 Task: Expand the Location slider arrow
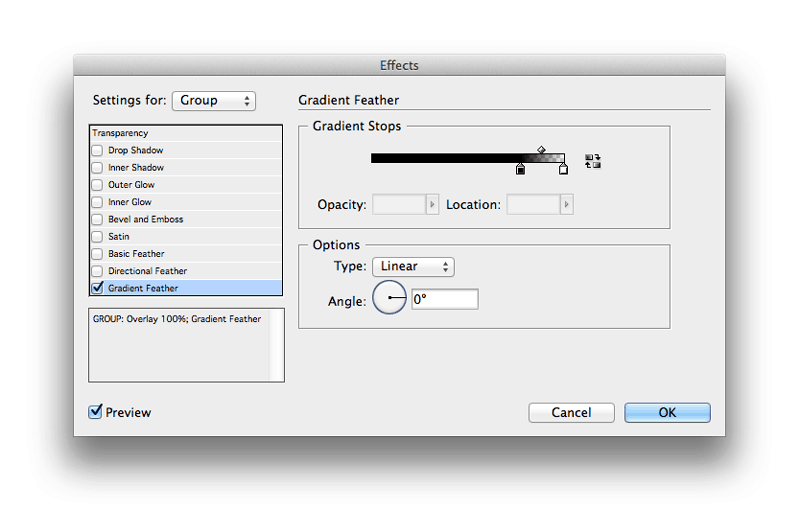pos(566,205)
